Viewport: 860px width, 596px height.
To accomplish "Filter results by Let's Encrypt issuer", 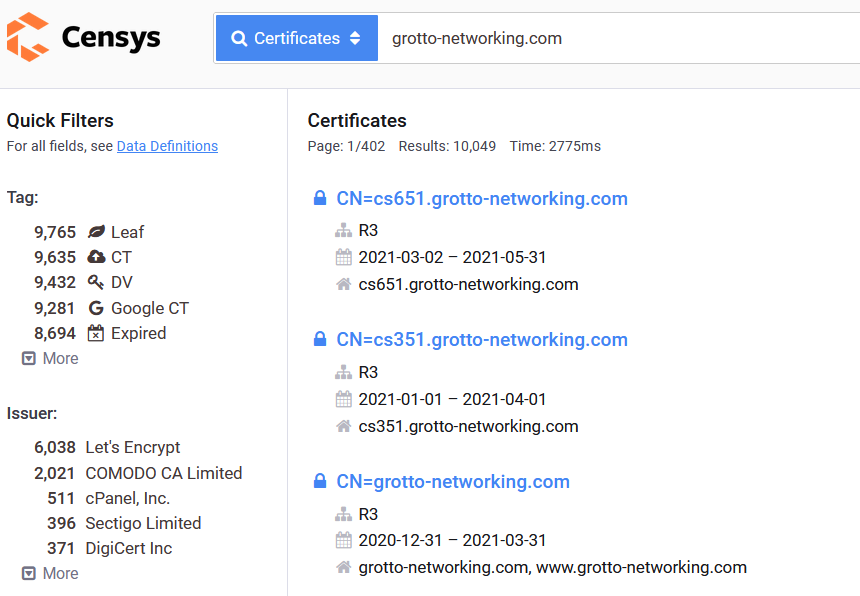I will click(x=131, y=447).
